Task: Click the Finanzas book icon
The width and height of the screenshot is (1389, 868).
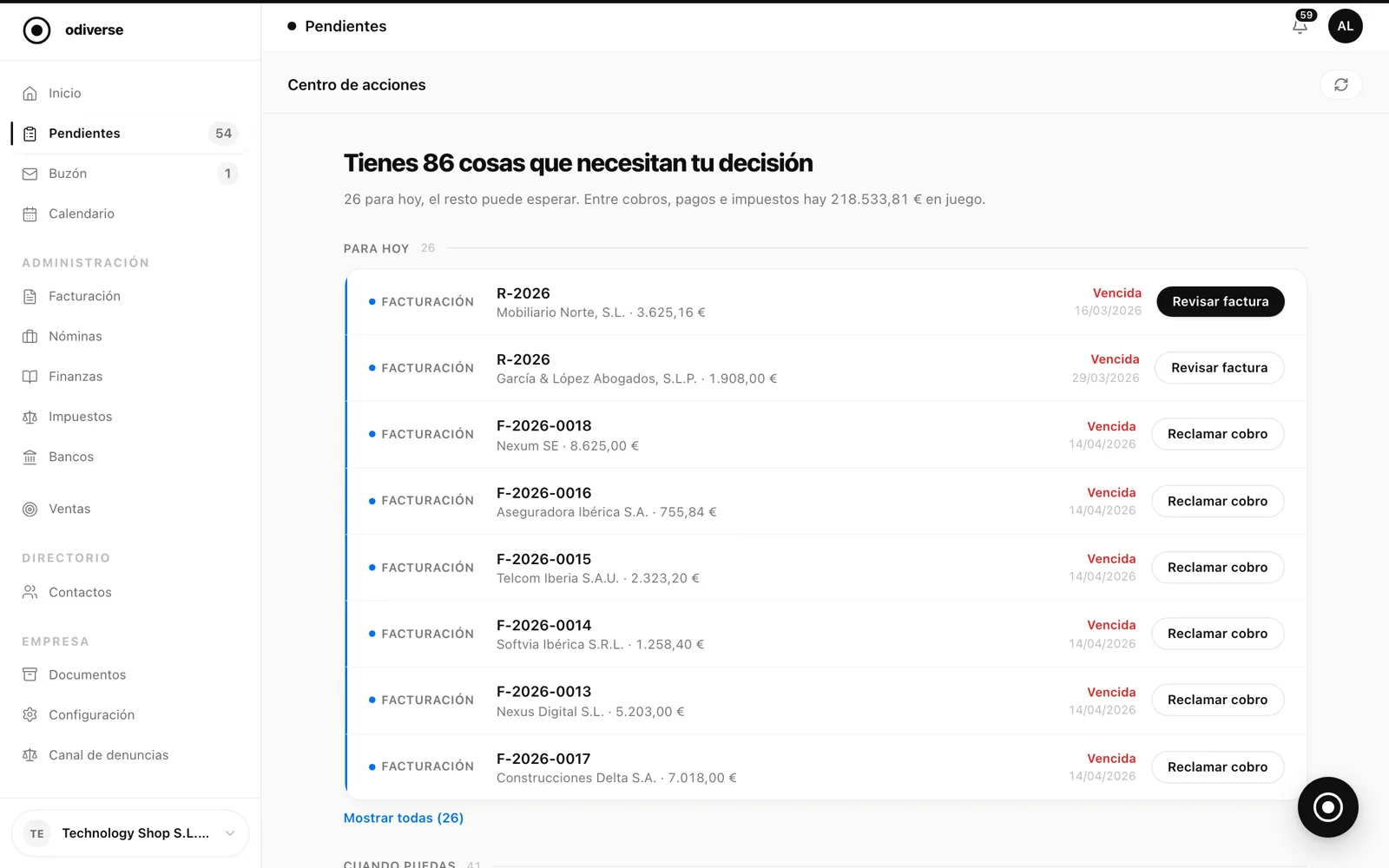Action: click(x=30, y=377)
